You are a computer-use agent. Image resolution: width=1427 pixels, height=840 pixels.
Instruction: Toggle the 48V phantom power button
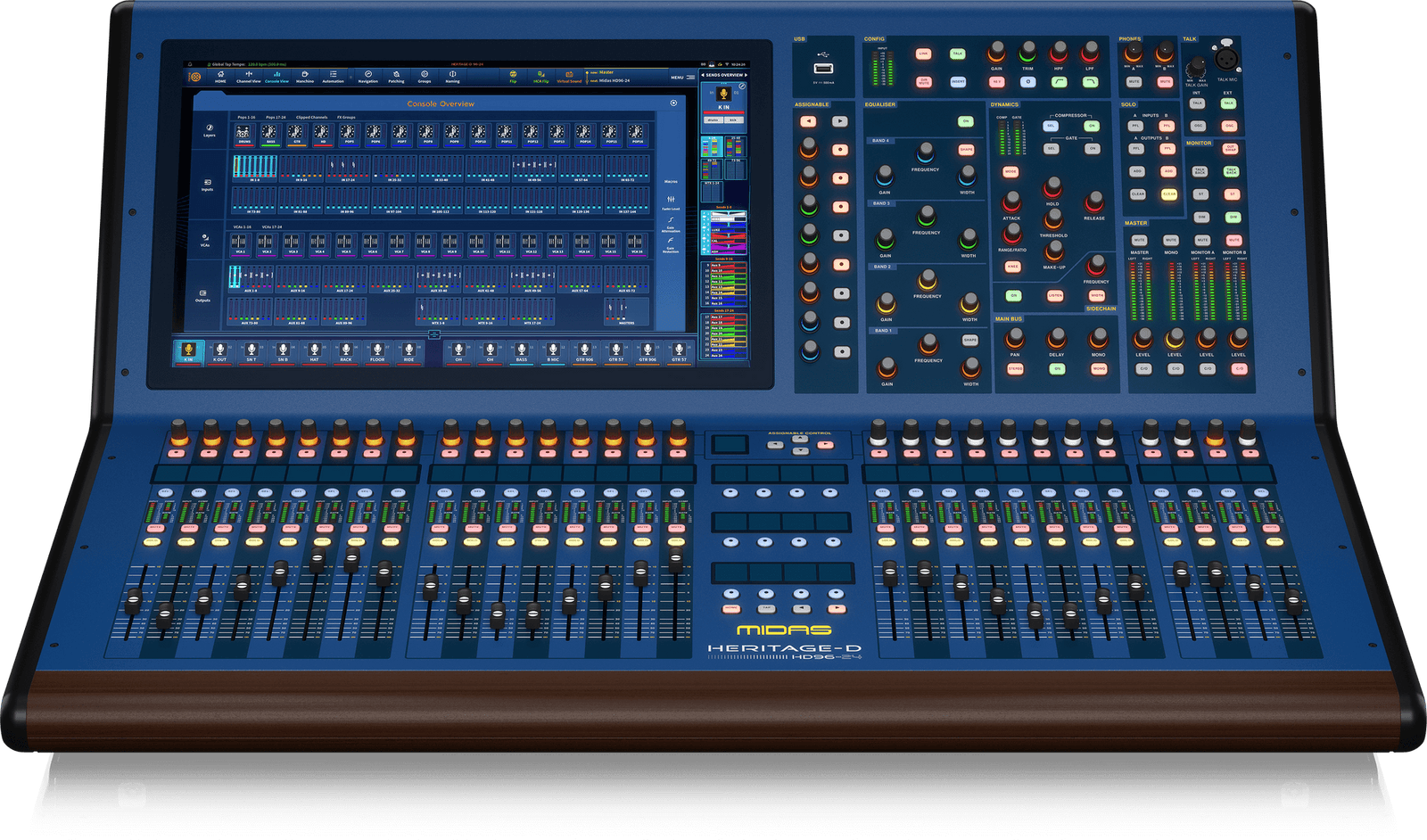click(996, 82)
